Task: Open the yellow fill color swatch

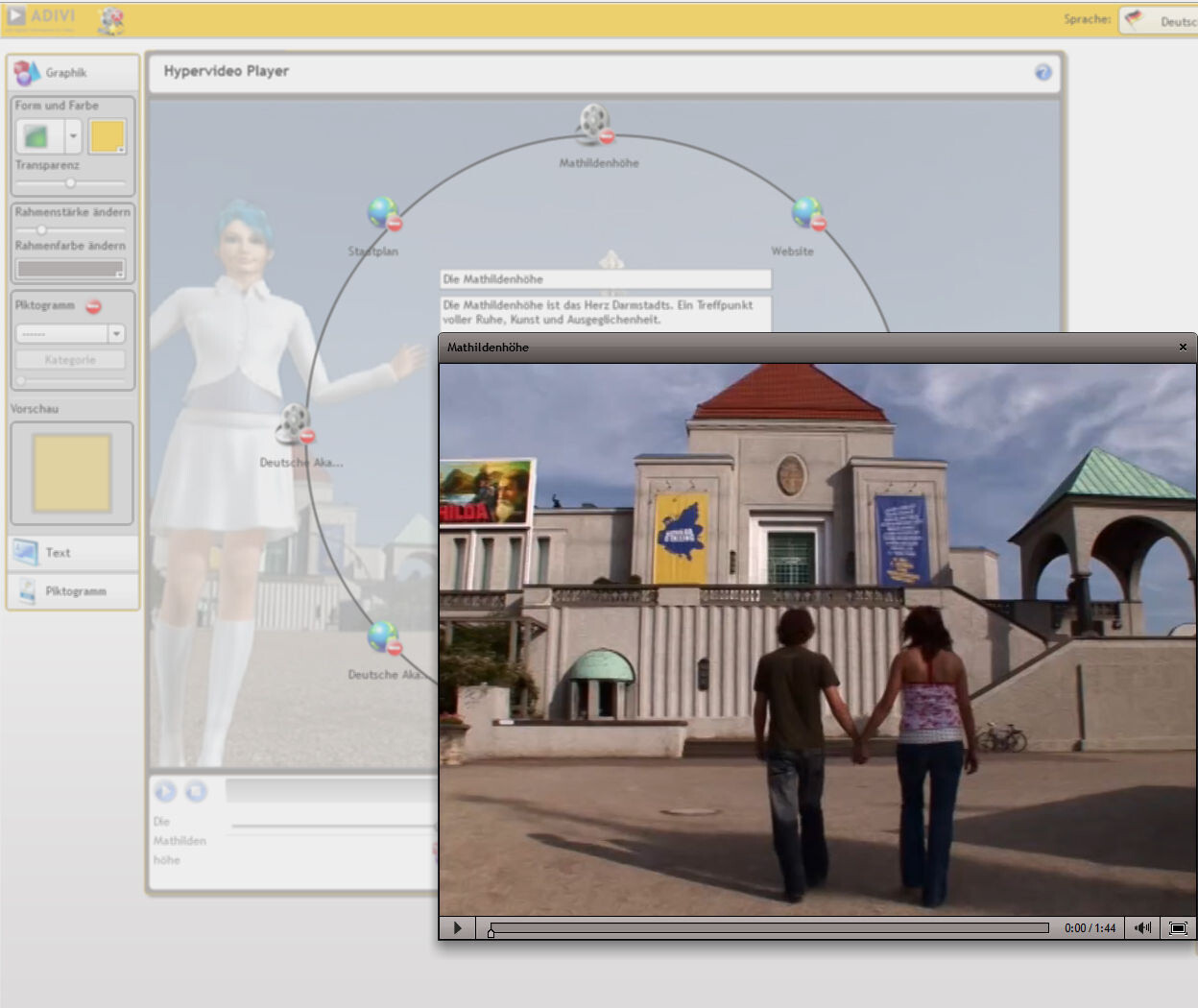Action: point(107,136)
